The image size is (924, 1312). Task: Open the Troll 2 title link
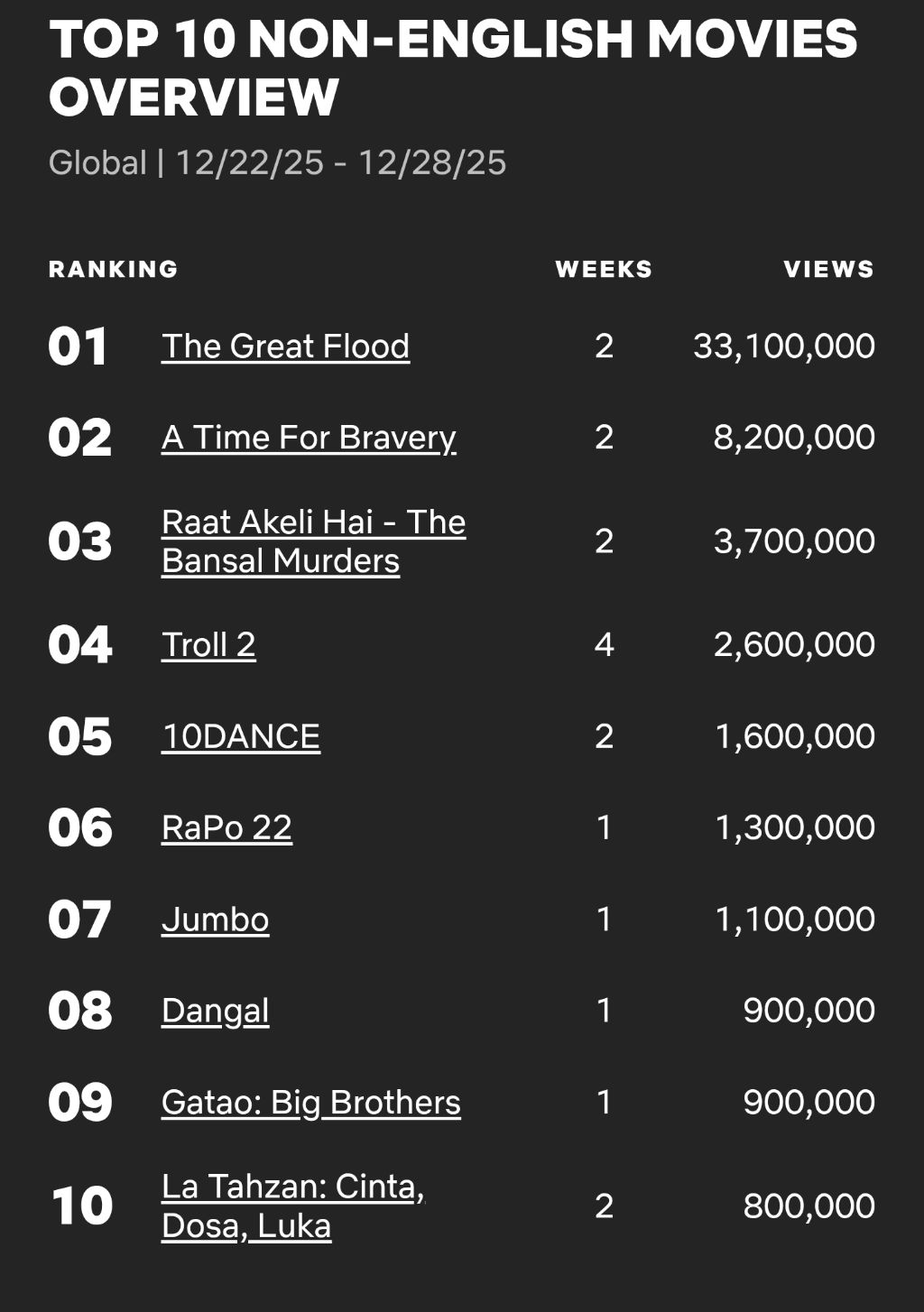click(208, 645)
